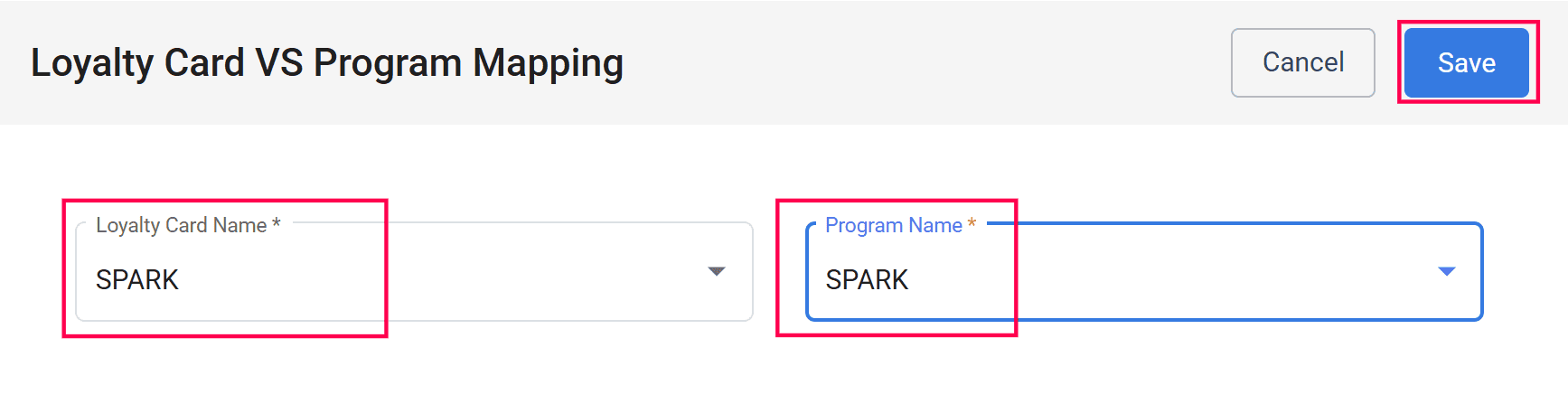Expand the Loyalty Card Name dropdown arrow
Image resolution: width=1568 pixels, height=404 pixels.
pos(717,271)
